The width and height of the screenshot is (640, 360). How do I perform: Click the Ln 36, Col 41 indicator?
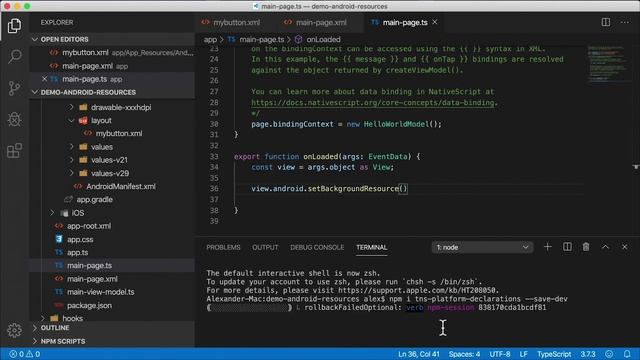point(419,354)
